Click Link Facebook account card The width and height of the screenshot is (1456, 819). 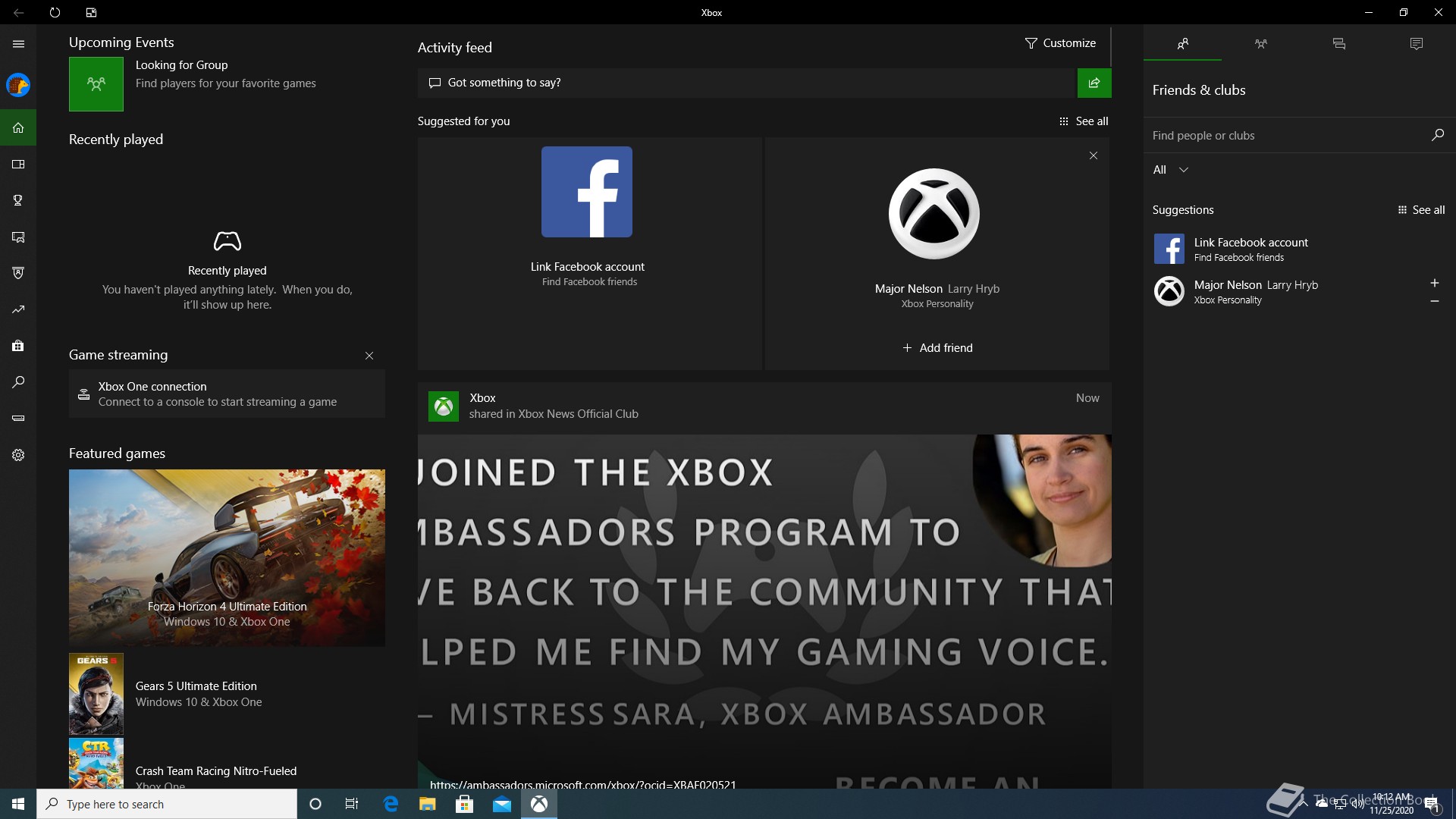point(588,253)
